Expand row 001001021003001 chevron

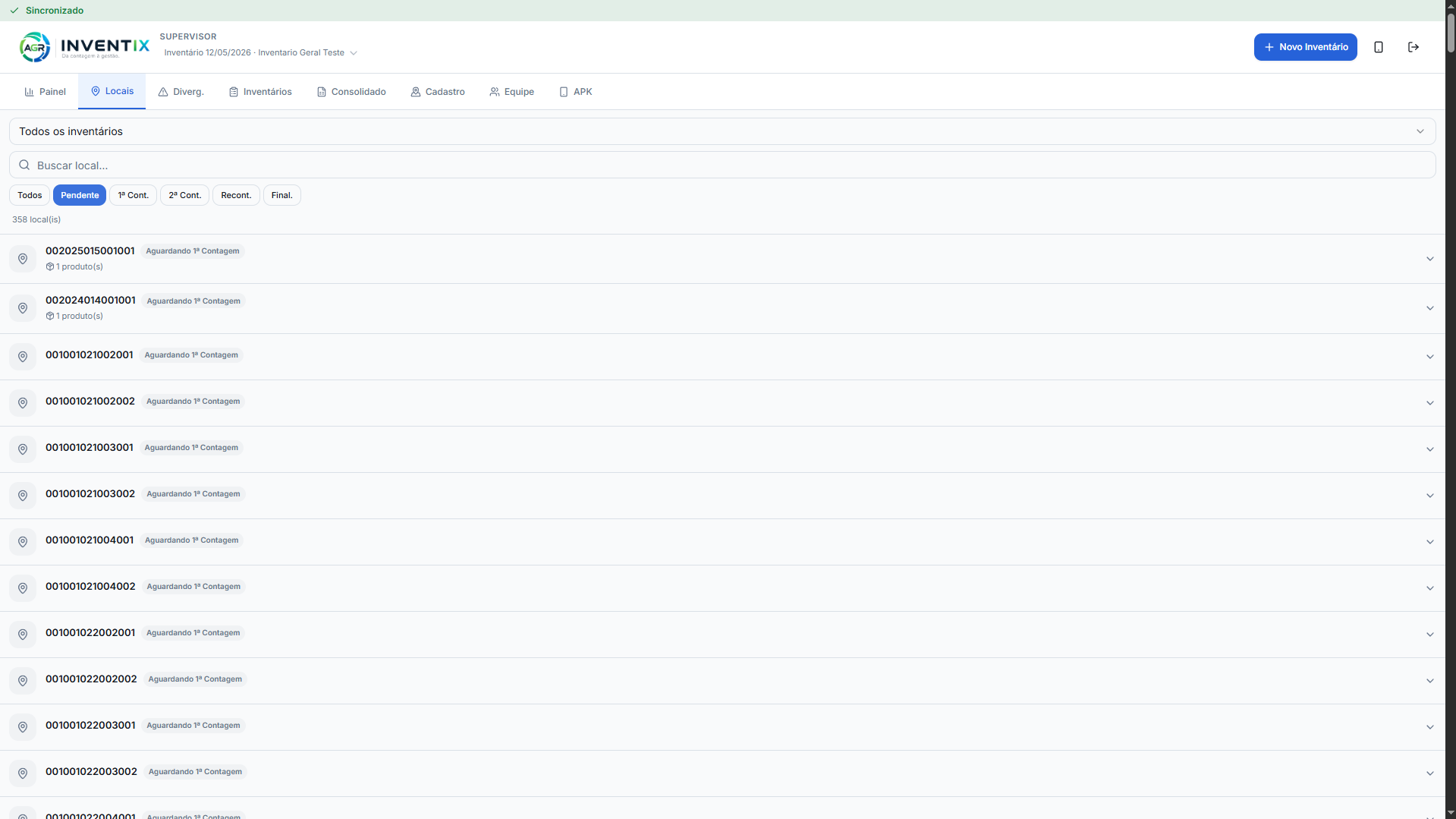click(1429, 449)
